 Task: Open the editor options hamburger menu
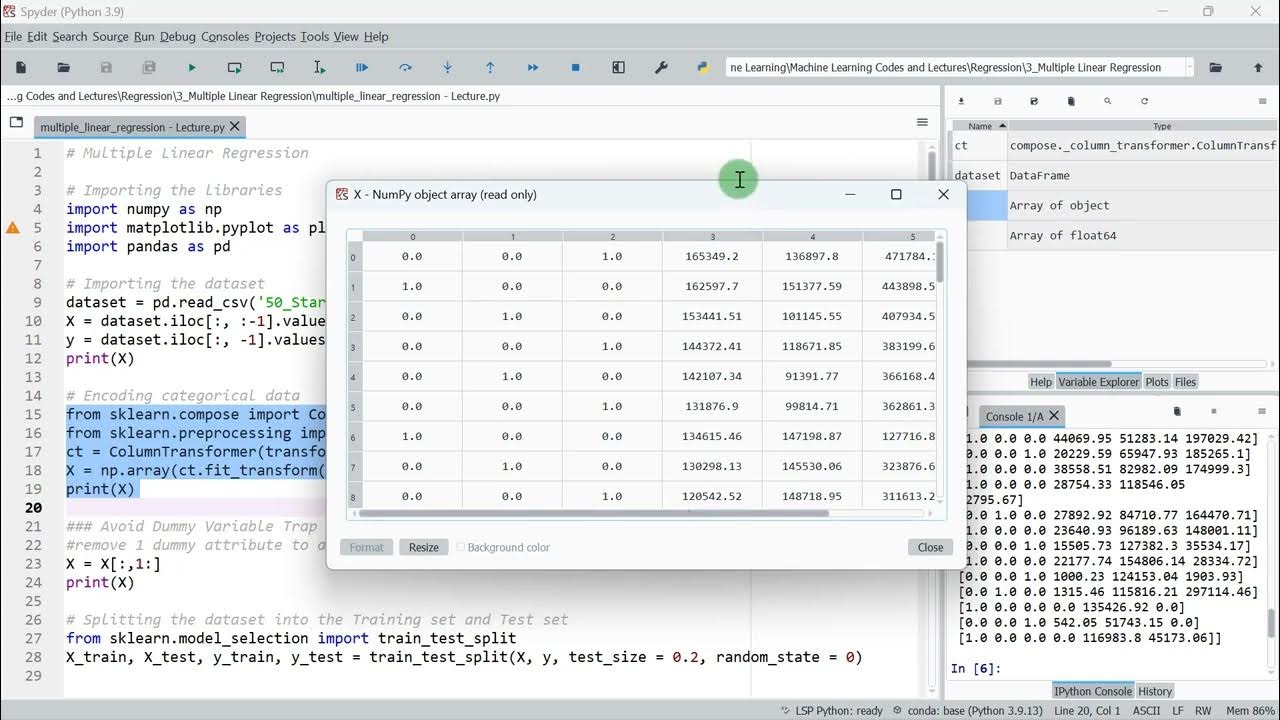pyautogui.click(x=922, y=122)
